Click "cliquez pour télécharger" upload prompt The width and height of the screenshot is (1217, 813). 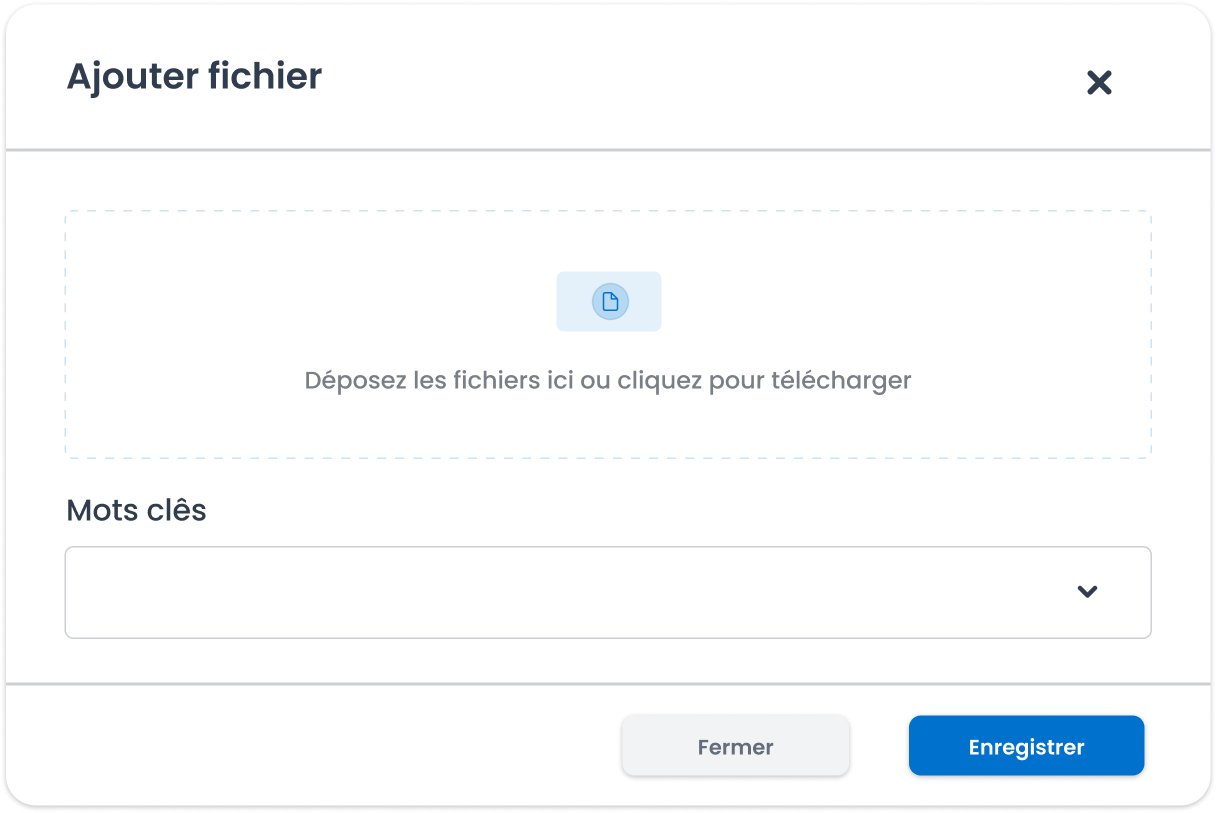765,381
